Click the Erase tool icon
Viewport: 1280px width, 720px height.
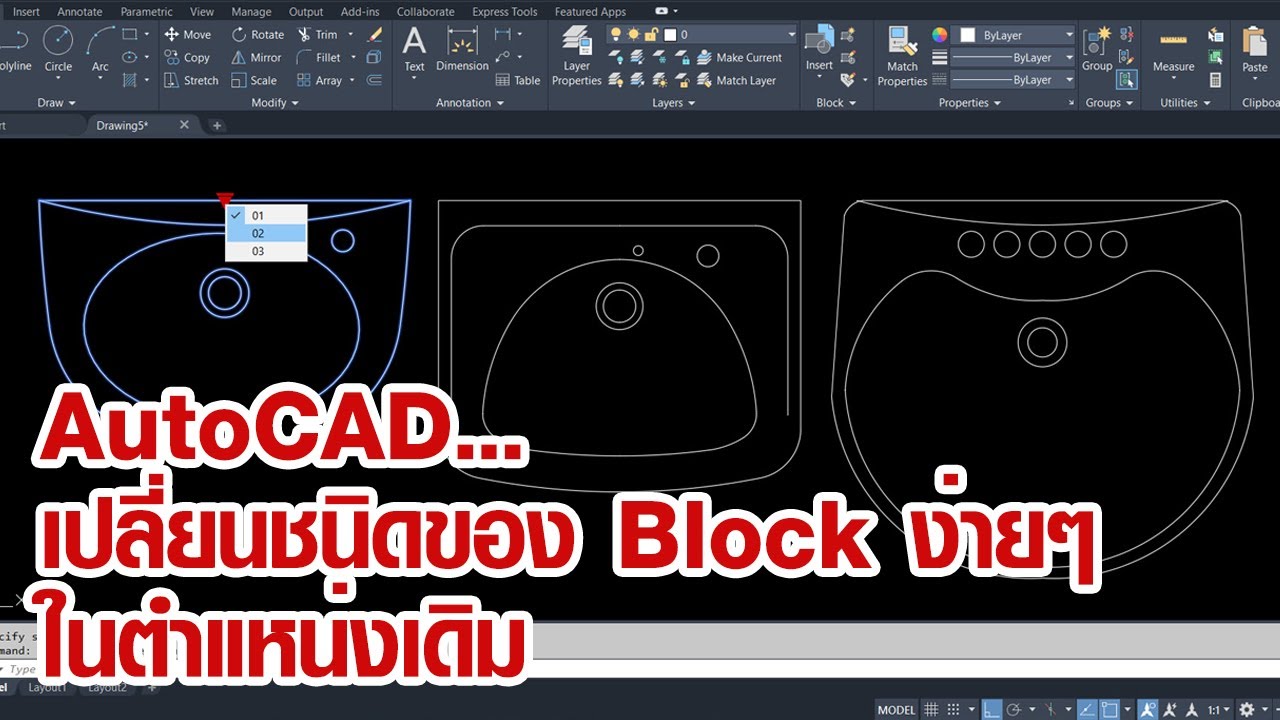(x=375, y=34)
